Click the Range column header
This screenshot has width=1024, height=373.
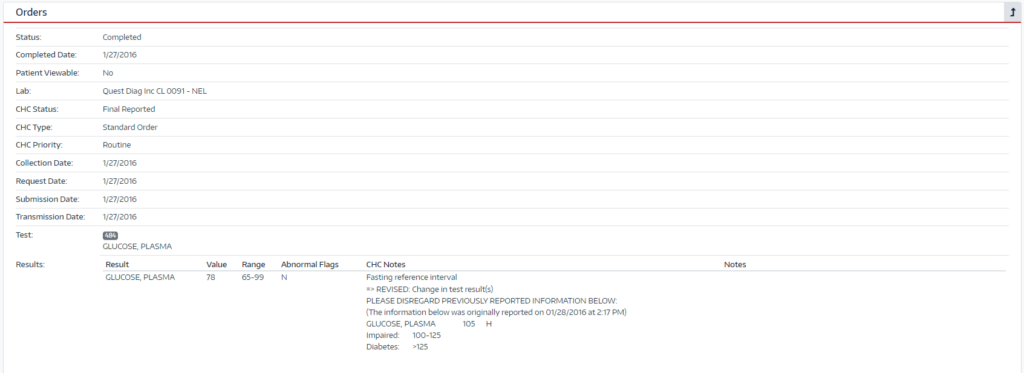(x=253, y=265)
